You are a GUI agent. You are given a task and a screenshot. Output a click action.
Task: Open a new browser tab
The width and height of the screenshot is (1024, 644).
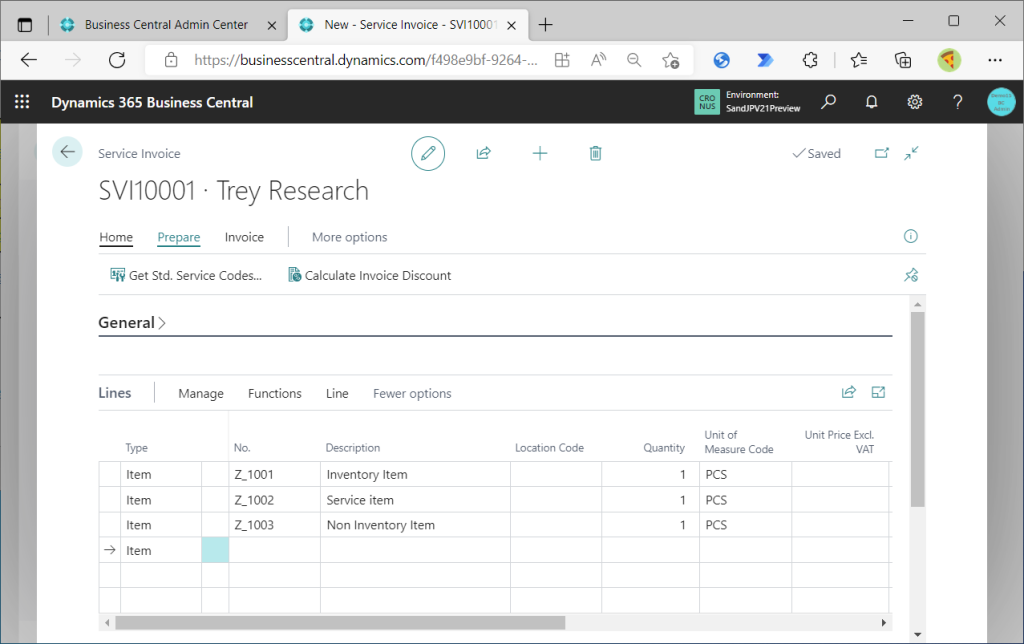545,25
